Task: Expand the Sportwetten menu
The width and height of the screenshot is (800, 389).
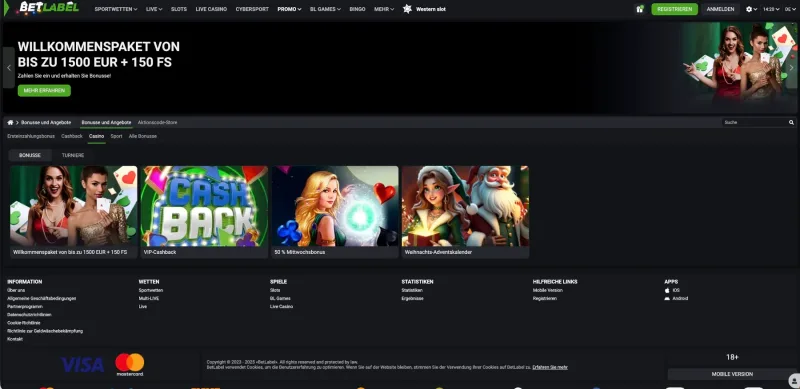Action: [x=116, y=9]
